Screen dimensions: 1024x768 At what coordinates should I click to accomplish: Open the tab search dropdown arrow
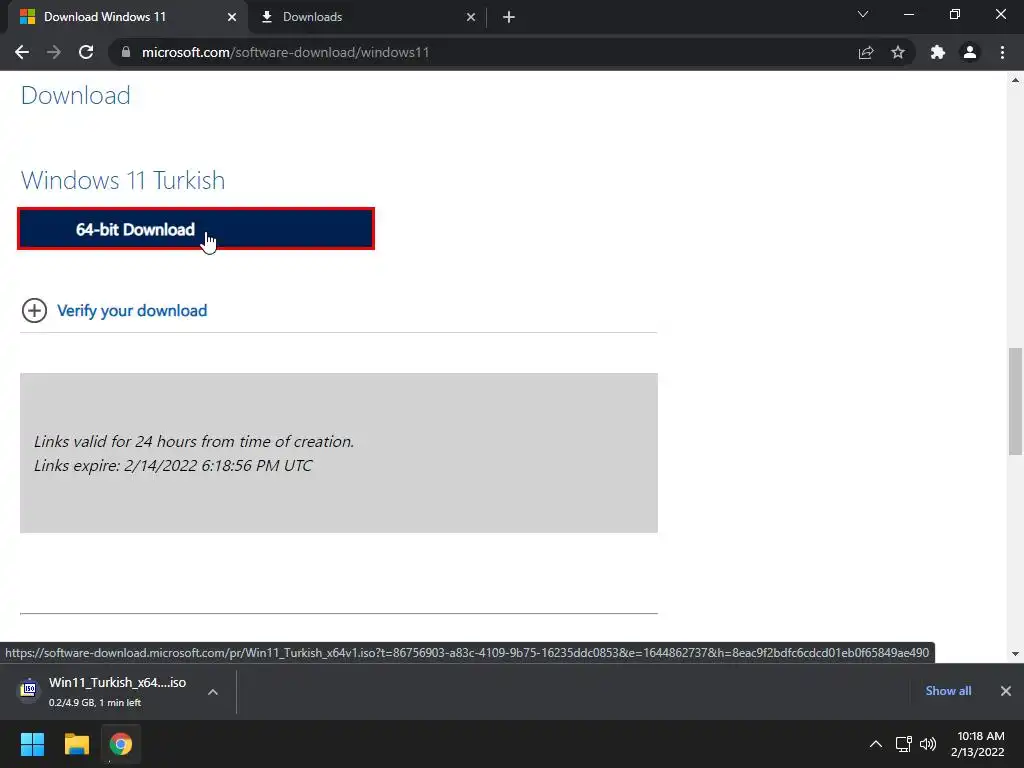point(863,14)
